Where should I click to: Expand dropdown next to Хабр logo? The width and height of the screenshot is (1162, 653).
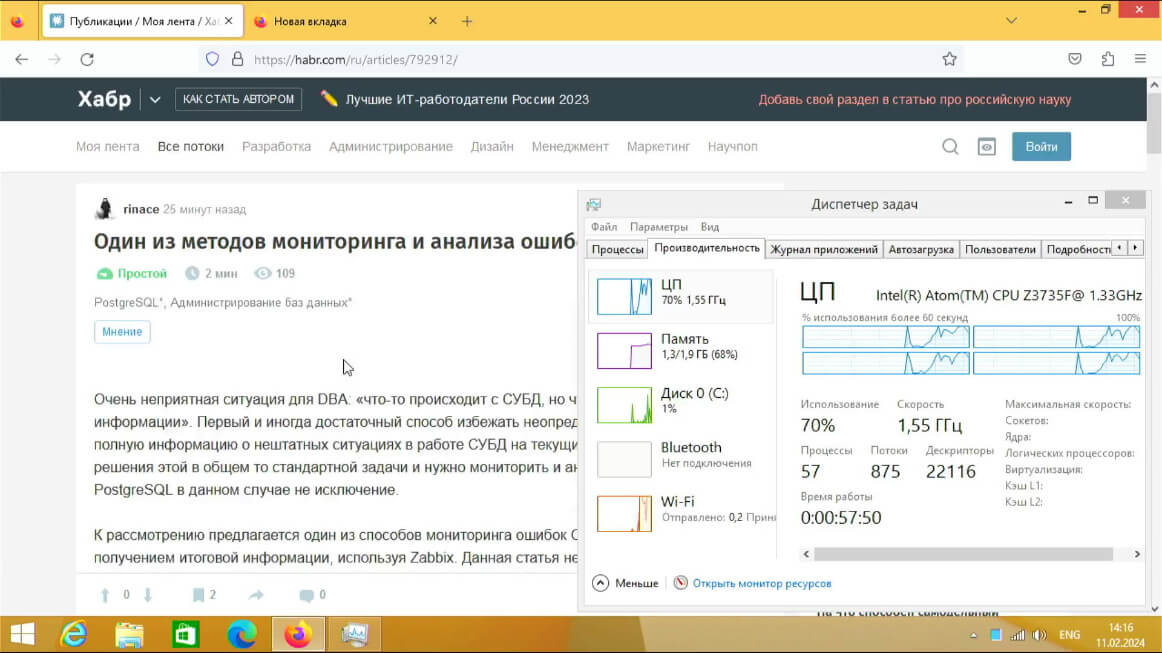[x=154, y=99]
